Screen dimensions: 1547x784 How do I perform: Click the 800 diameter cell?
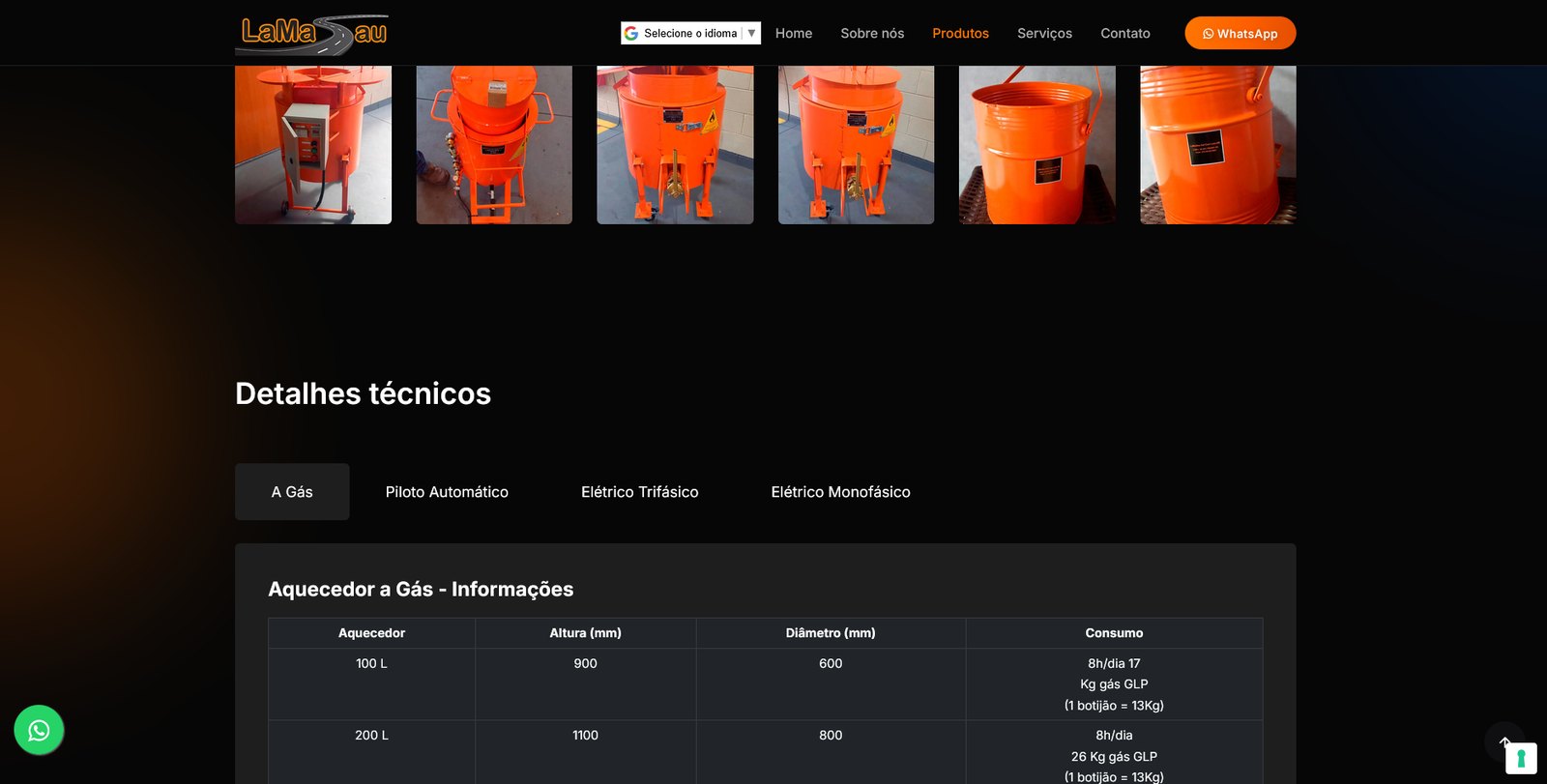tap(831, 752)
